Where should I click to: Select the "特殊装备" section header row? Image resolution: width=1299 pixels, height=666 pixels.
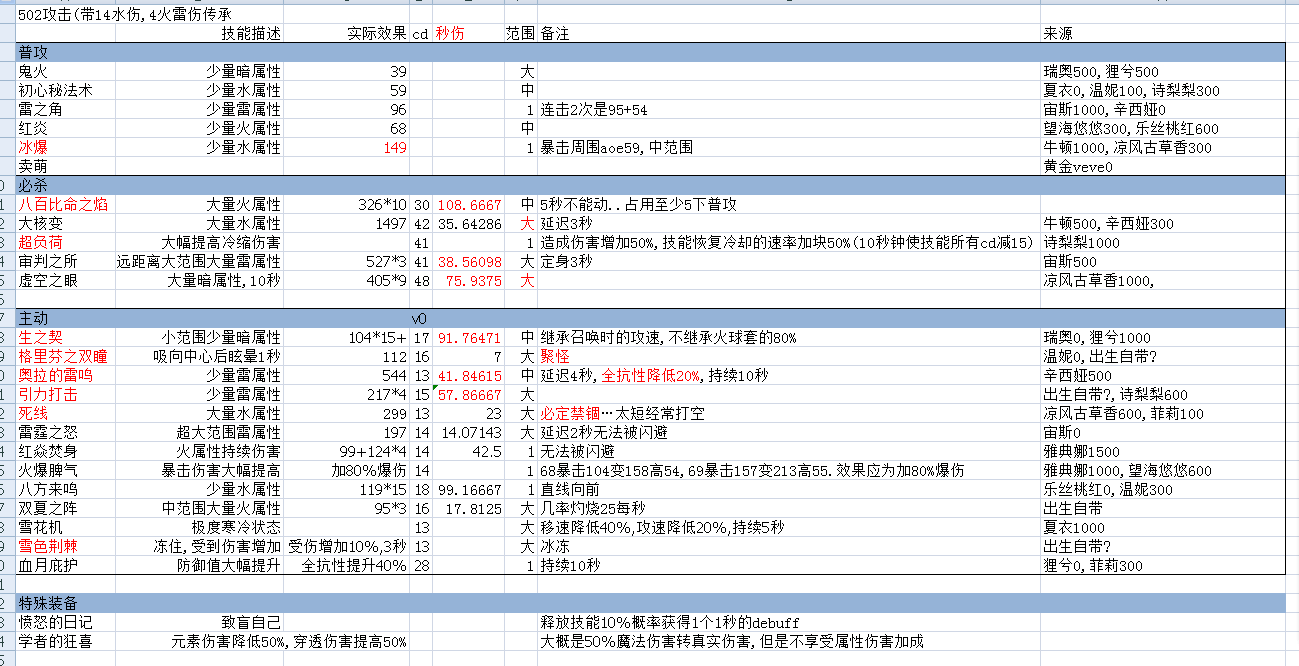649,603
